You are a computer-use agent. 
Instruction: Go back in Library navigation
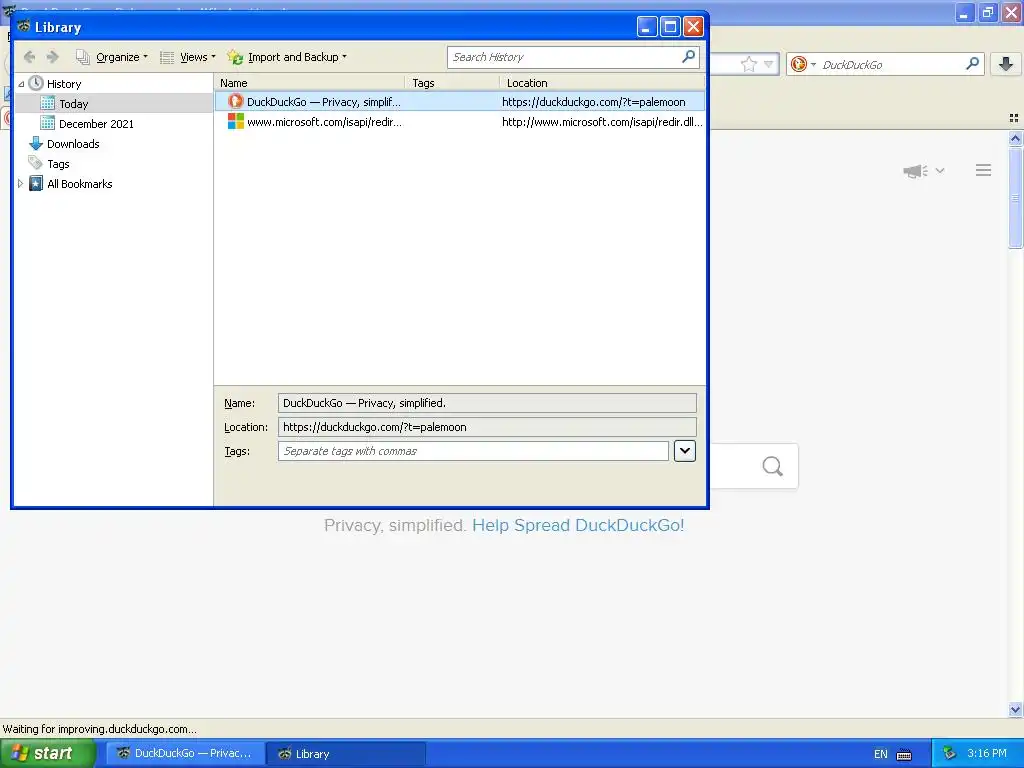pos(29,57)
